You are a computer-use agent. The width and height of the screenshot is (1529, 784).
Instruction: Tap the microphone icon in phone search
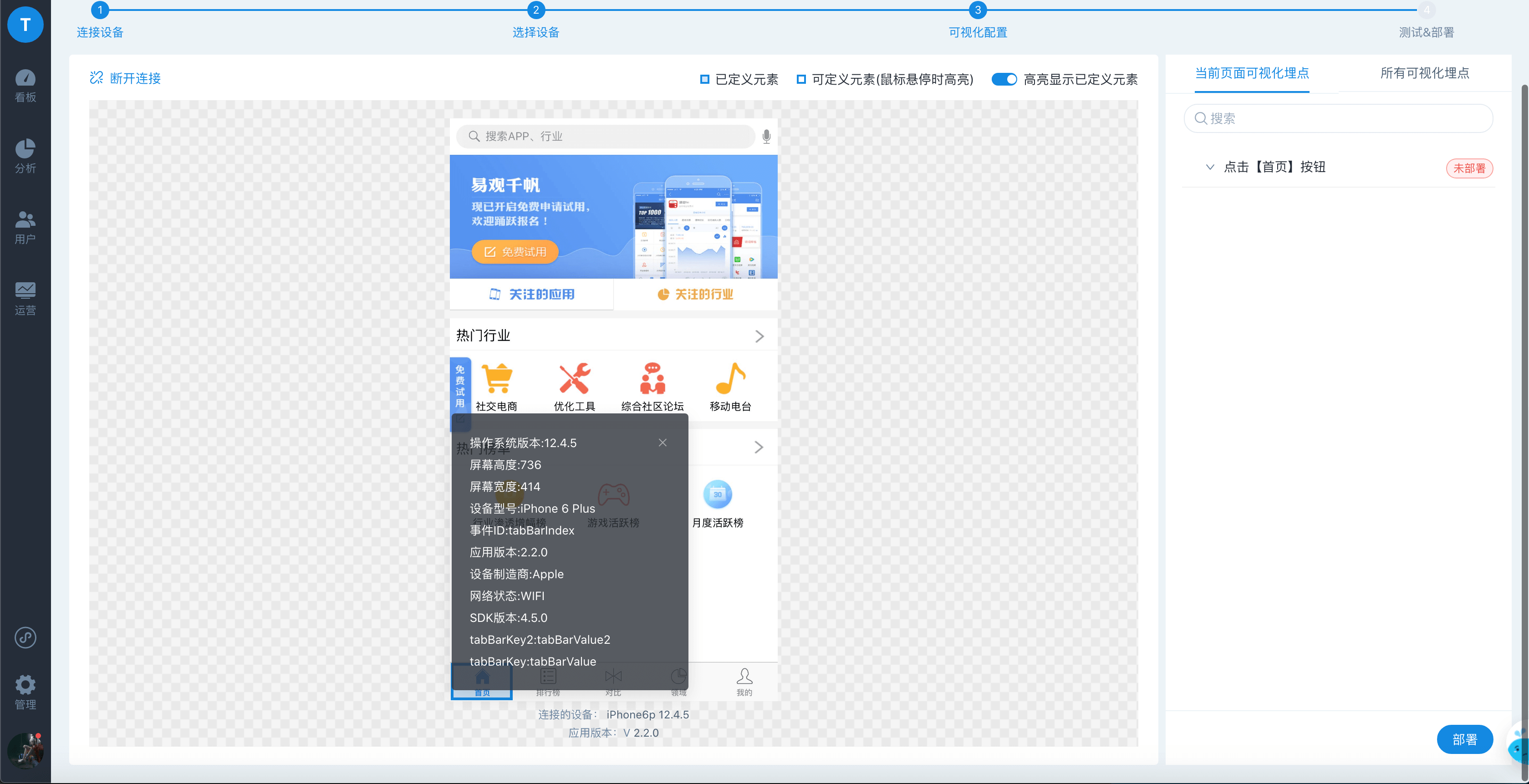(766, 137)
